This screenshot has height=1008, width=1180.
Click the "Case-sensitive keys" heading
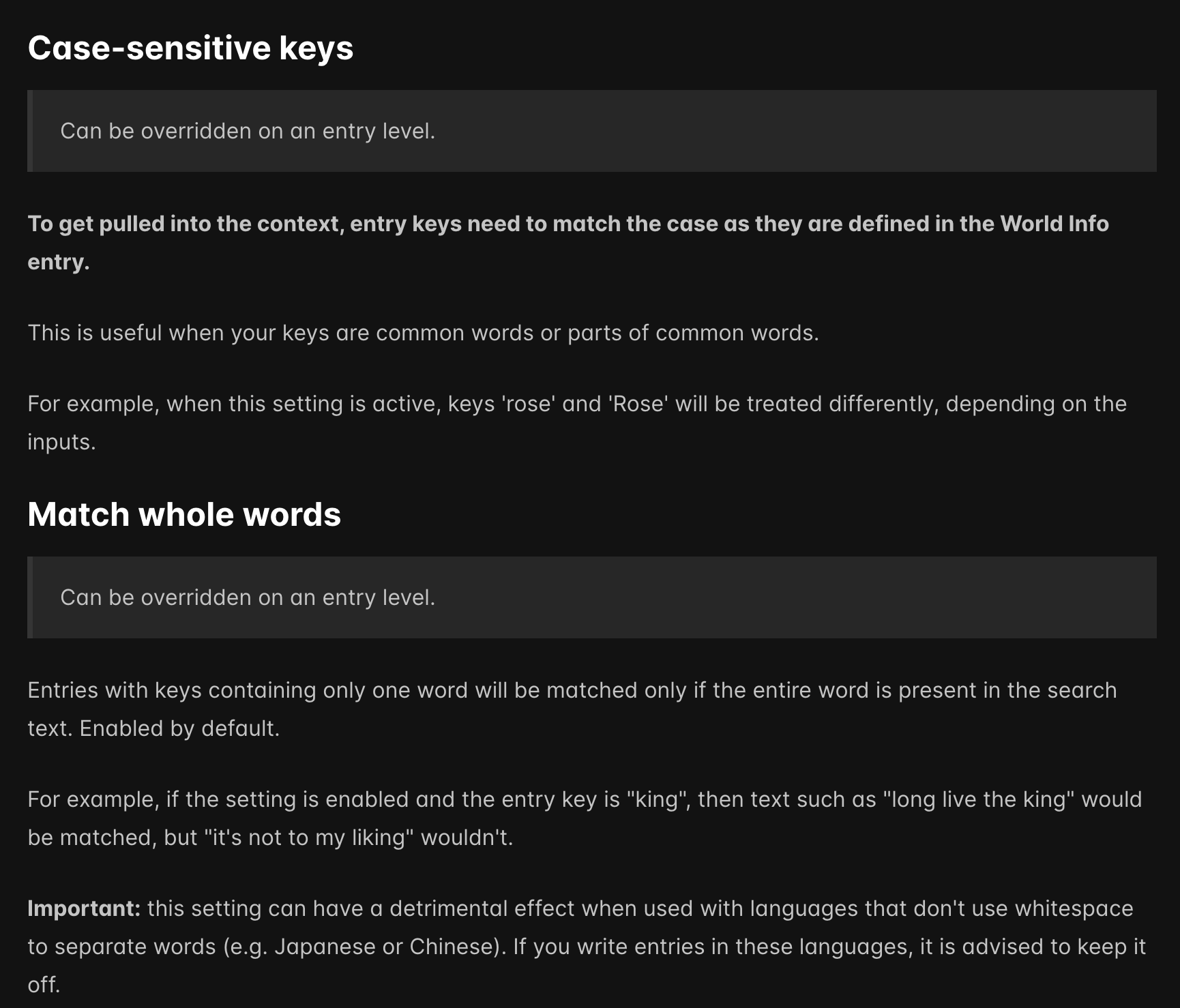[x=190, y=48]
